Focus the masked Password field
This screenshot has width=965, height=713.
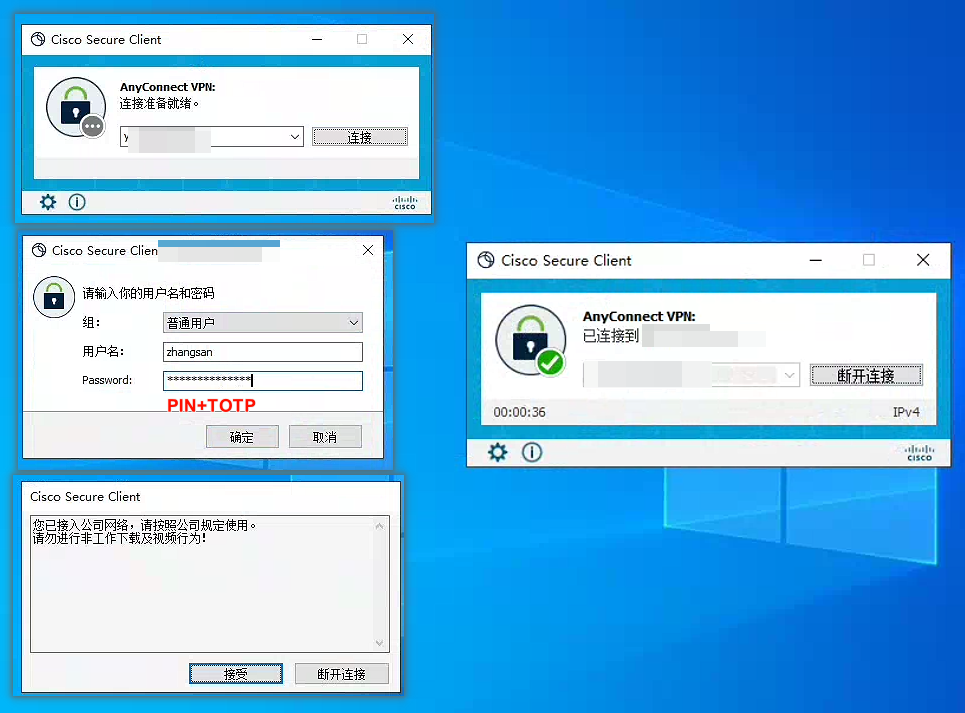tap(263, 381)
